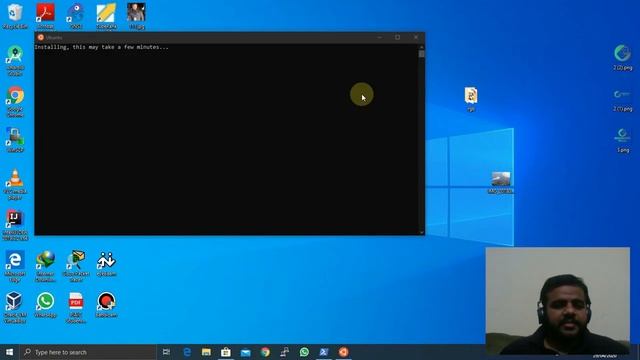Image resolution: width=640 pixels, height=360 pixels.
Task: Click the scroll-up arrow in the Ubuntu terminal
Action: point(422,47)
